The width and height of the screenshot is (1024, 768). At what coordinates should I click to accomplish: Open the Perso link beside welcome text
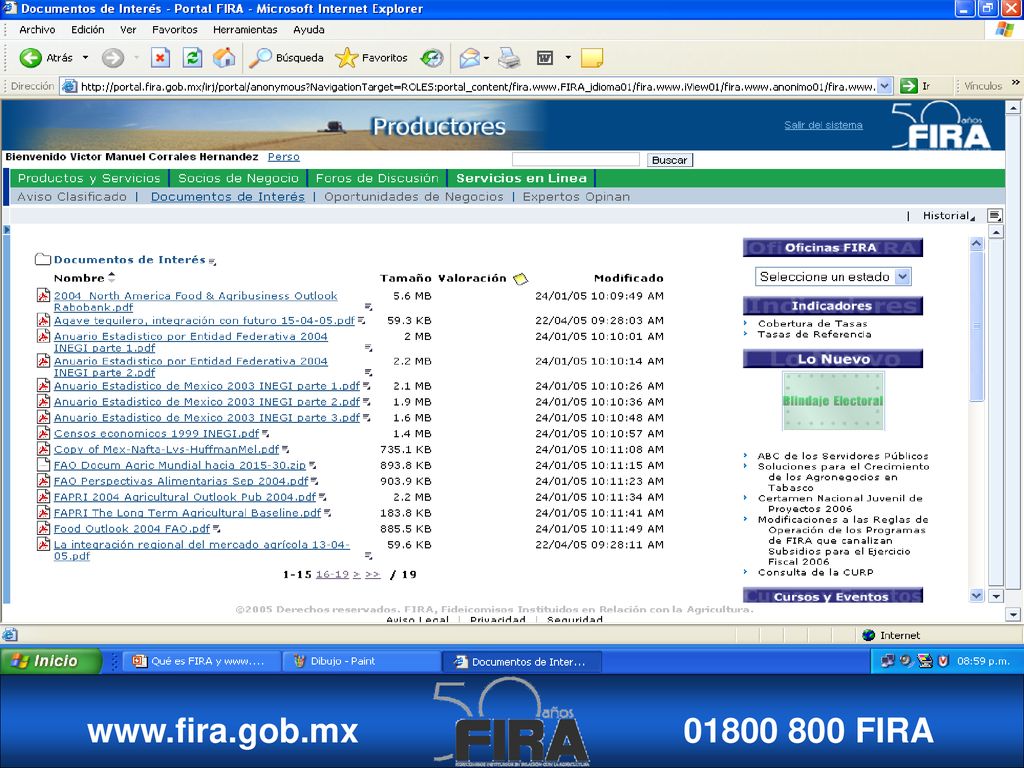pos(283,157)
